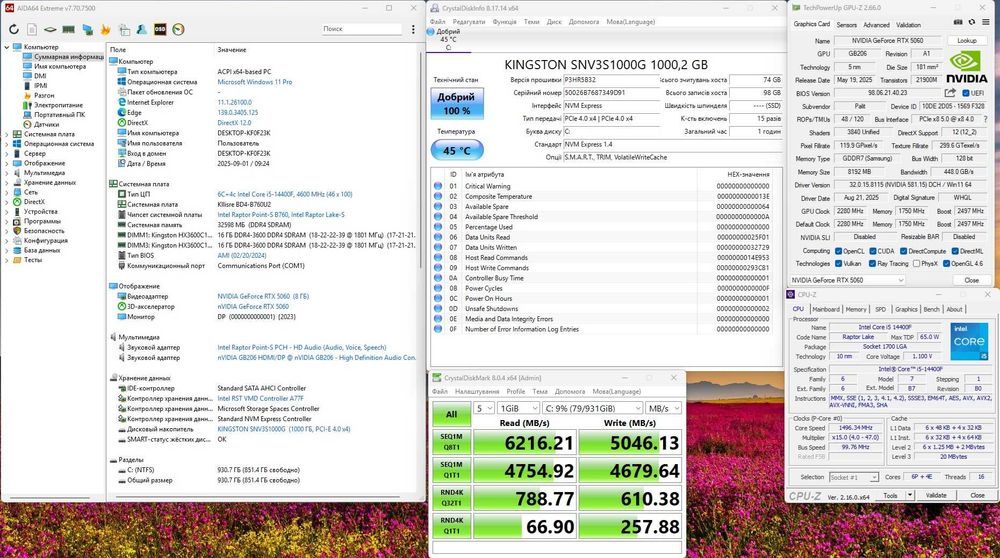
Task: Click the blue status dot next to Power Cycles
Action: [438, 288]
